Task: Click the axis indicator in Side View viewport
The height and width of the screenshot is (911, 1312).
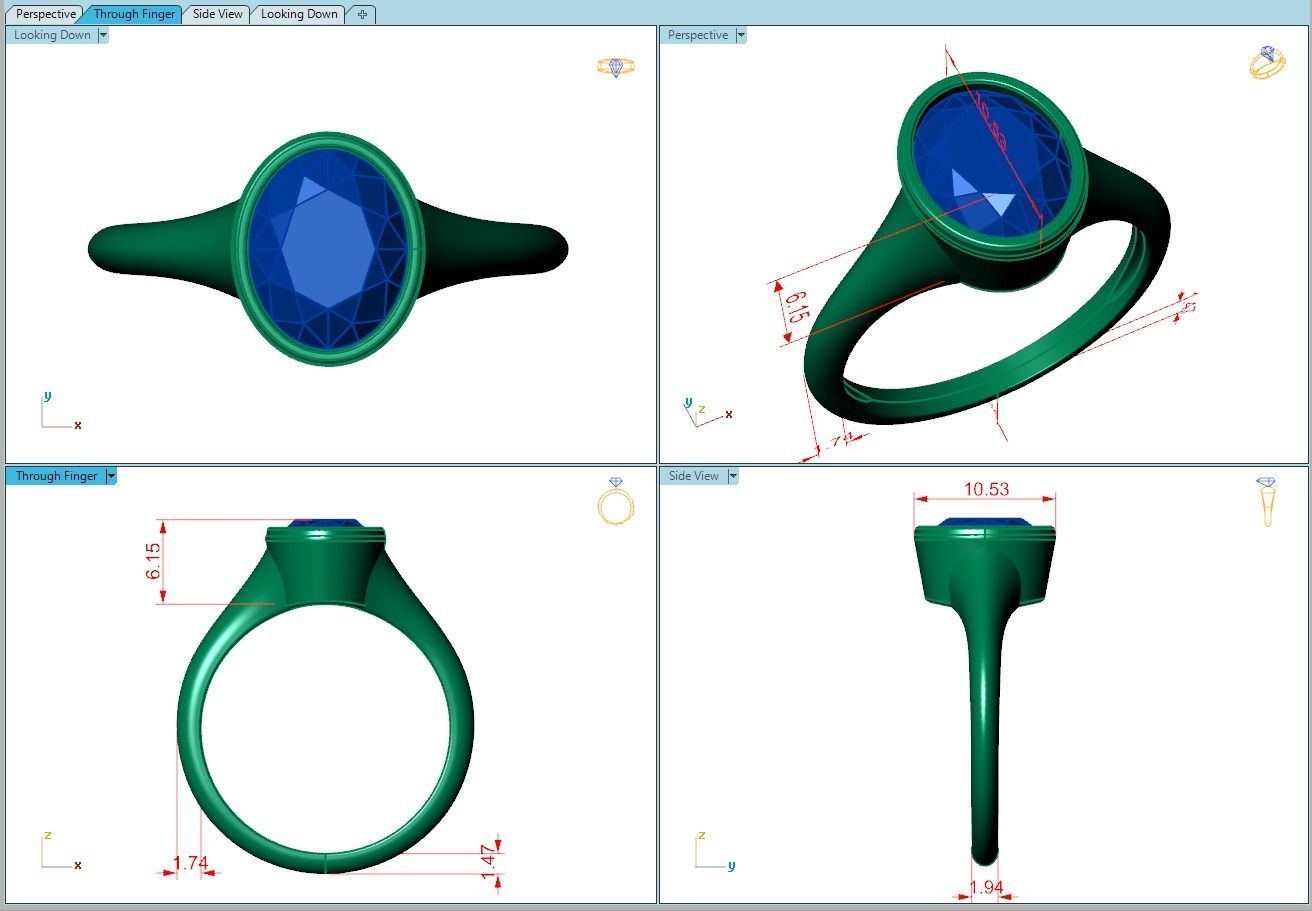Action: click(x=715, y=852)
